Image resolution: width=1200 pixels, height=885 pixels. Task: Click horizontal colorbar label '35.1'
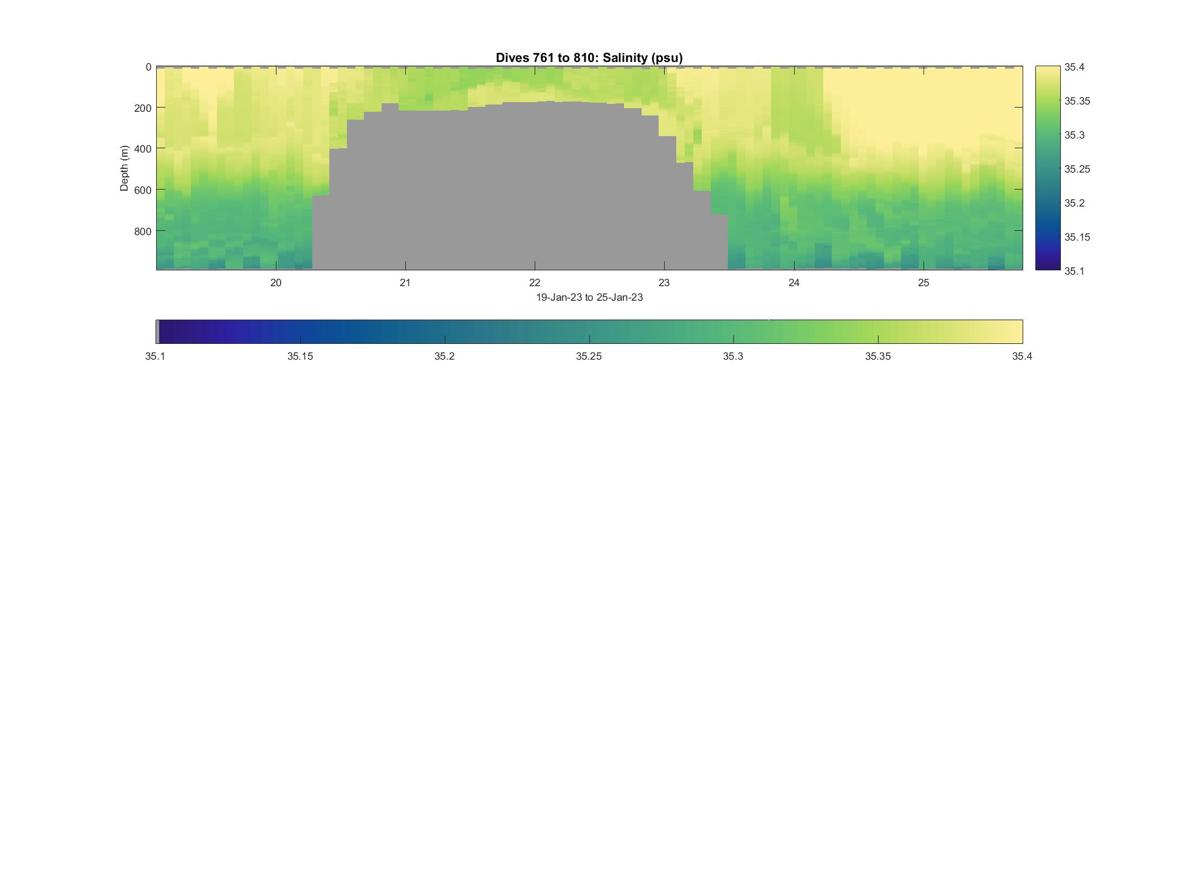pos(156,356)
